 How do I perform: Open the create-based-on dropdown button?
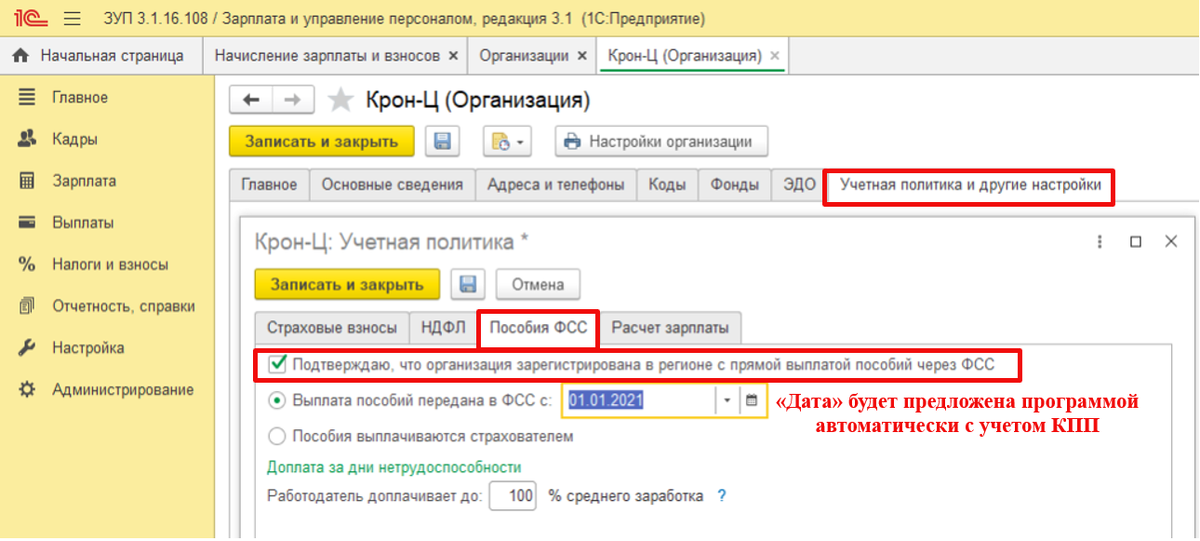coord(507,142)
